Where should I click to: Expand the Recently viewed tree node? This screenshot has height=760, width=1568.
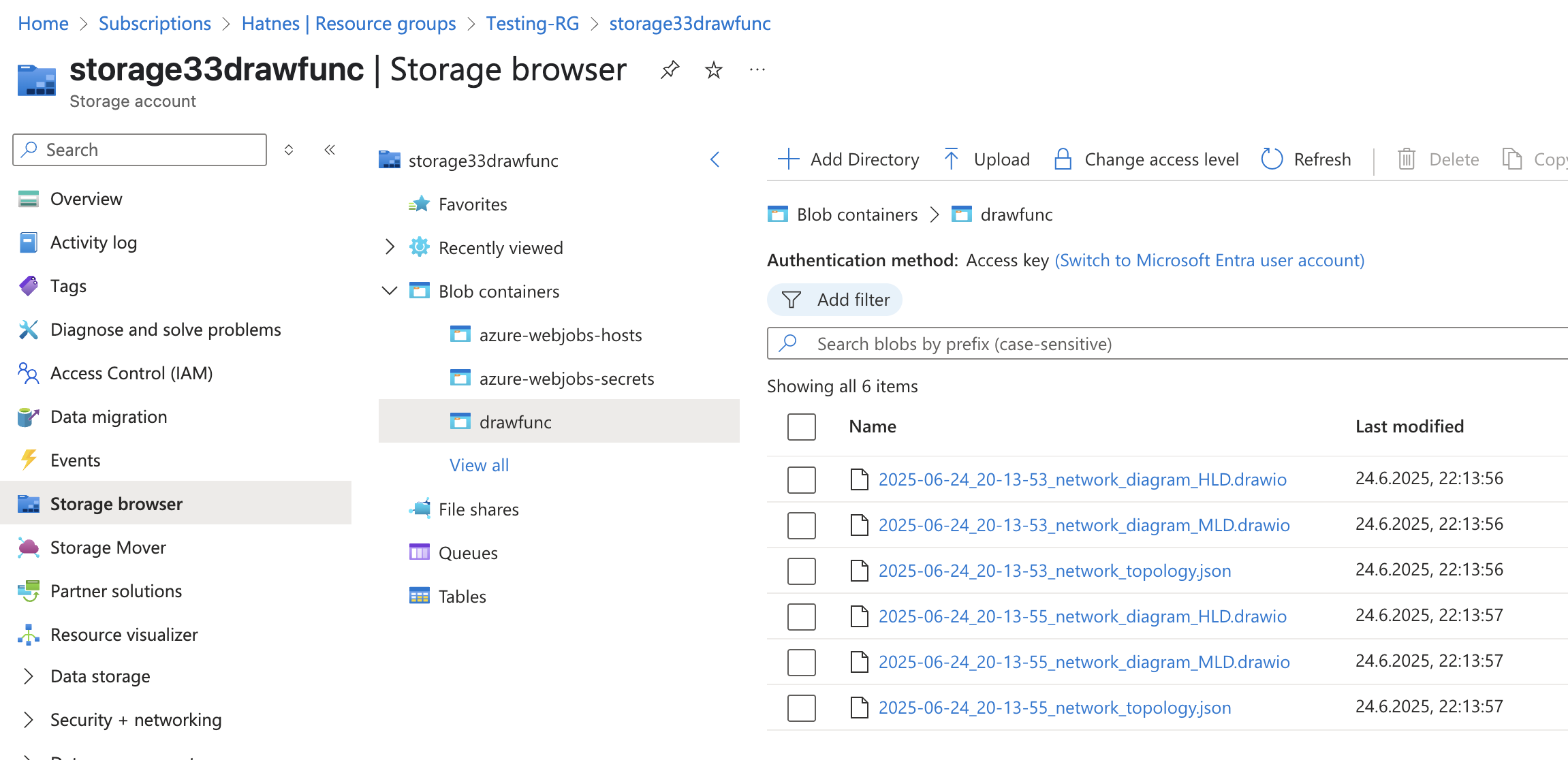(x=390, y=247)
